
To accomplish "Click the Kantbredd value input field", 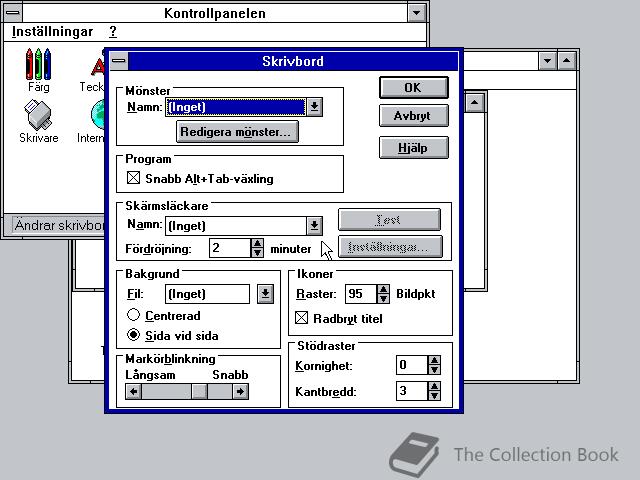I will click(x=412, y=391).
